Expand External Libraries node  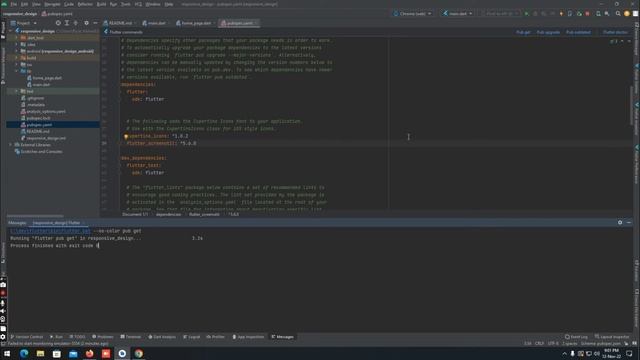click(11, 145)
